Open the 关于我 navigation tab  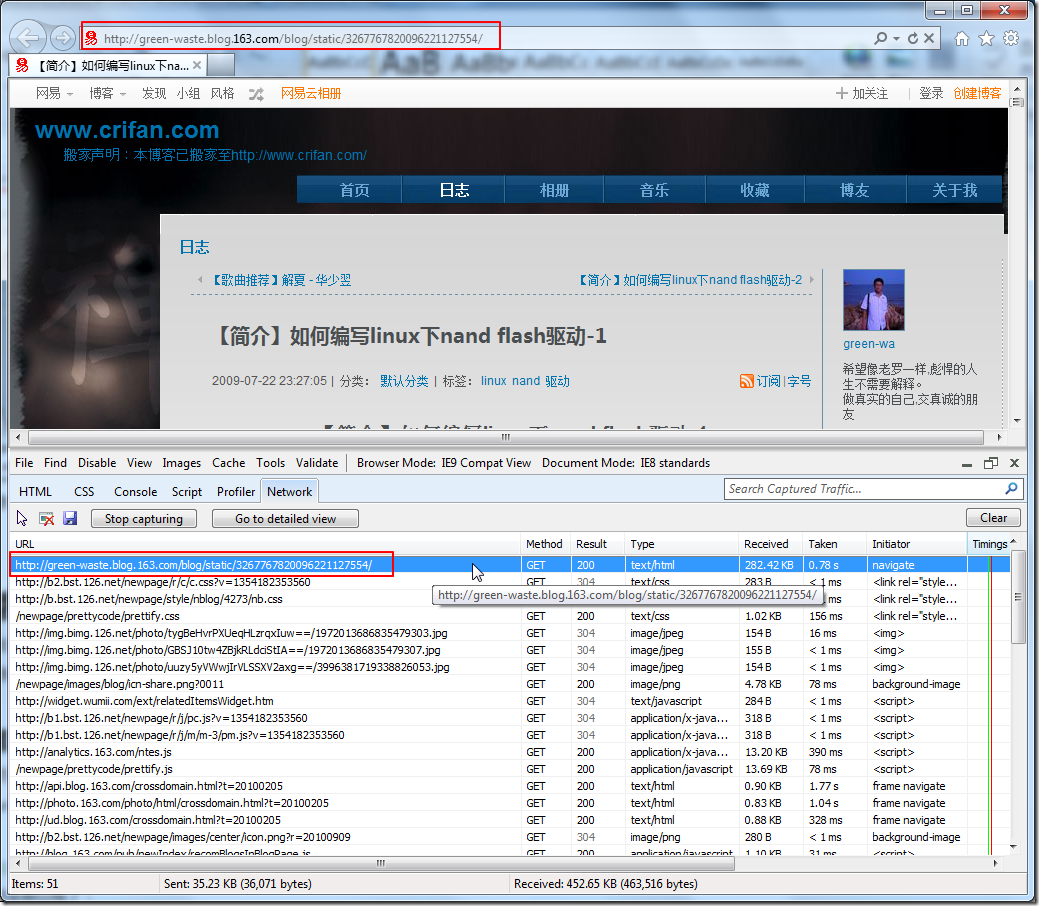coord(954,190)
